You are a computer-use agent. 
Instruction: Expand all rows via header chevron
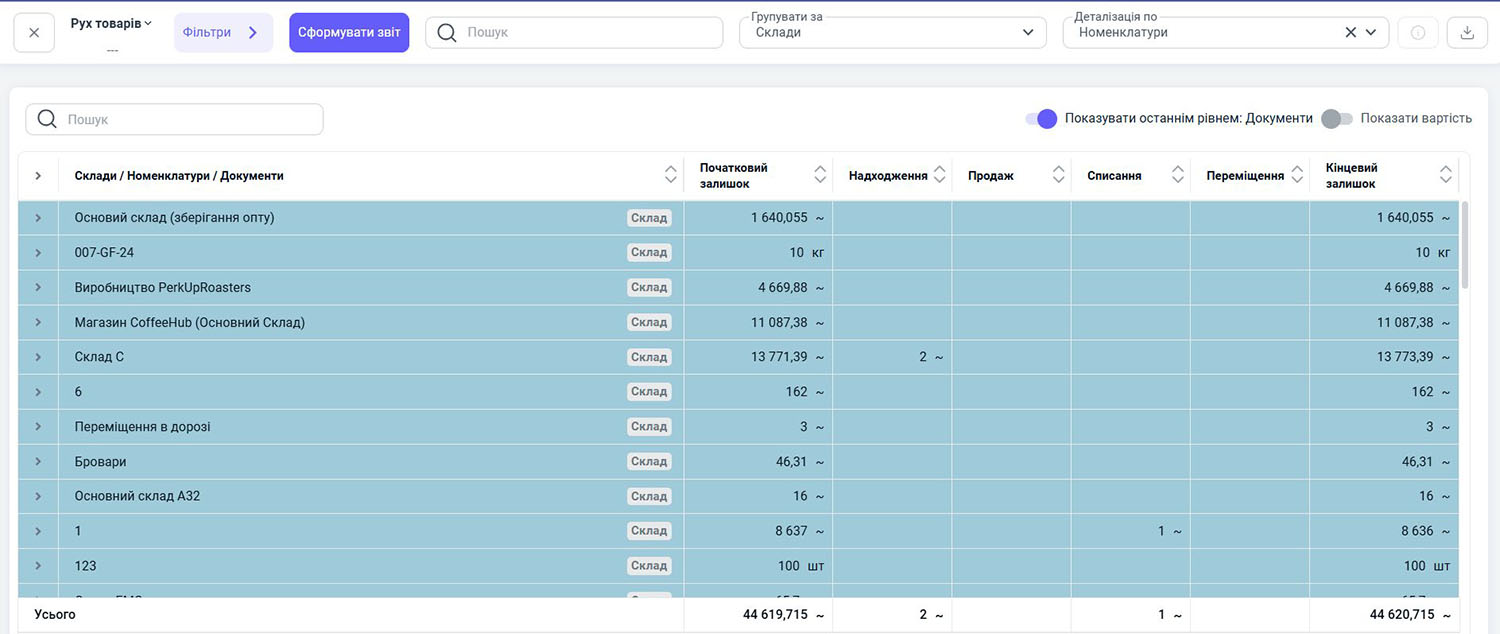(38, 176)
